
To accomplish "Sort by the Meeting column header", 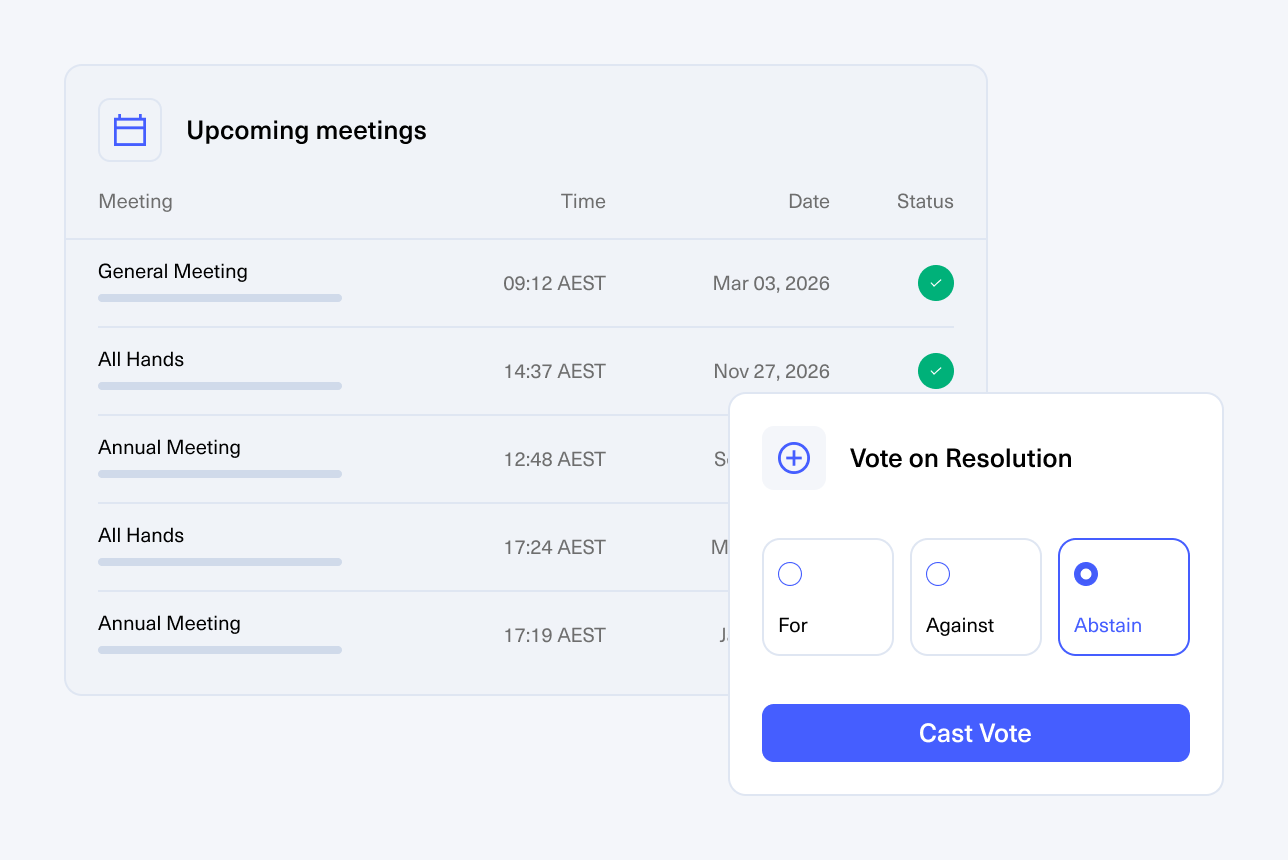I will pos(135,201).
